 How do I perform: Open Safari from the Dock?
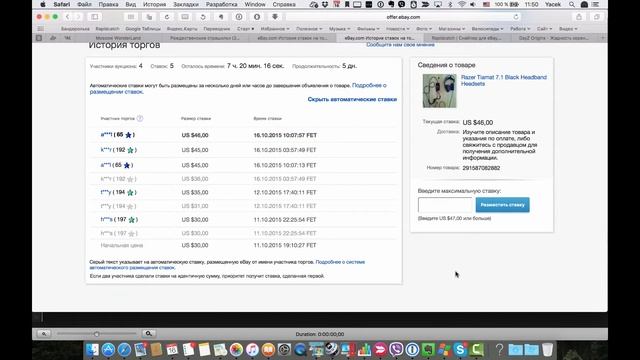124,350
